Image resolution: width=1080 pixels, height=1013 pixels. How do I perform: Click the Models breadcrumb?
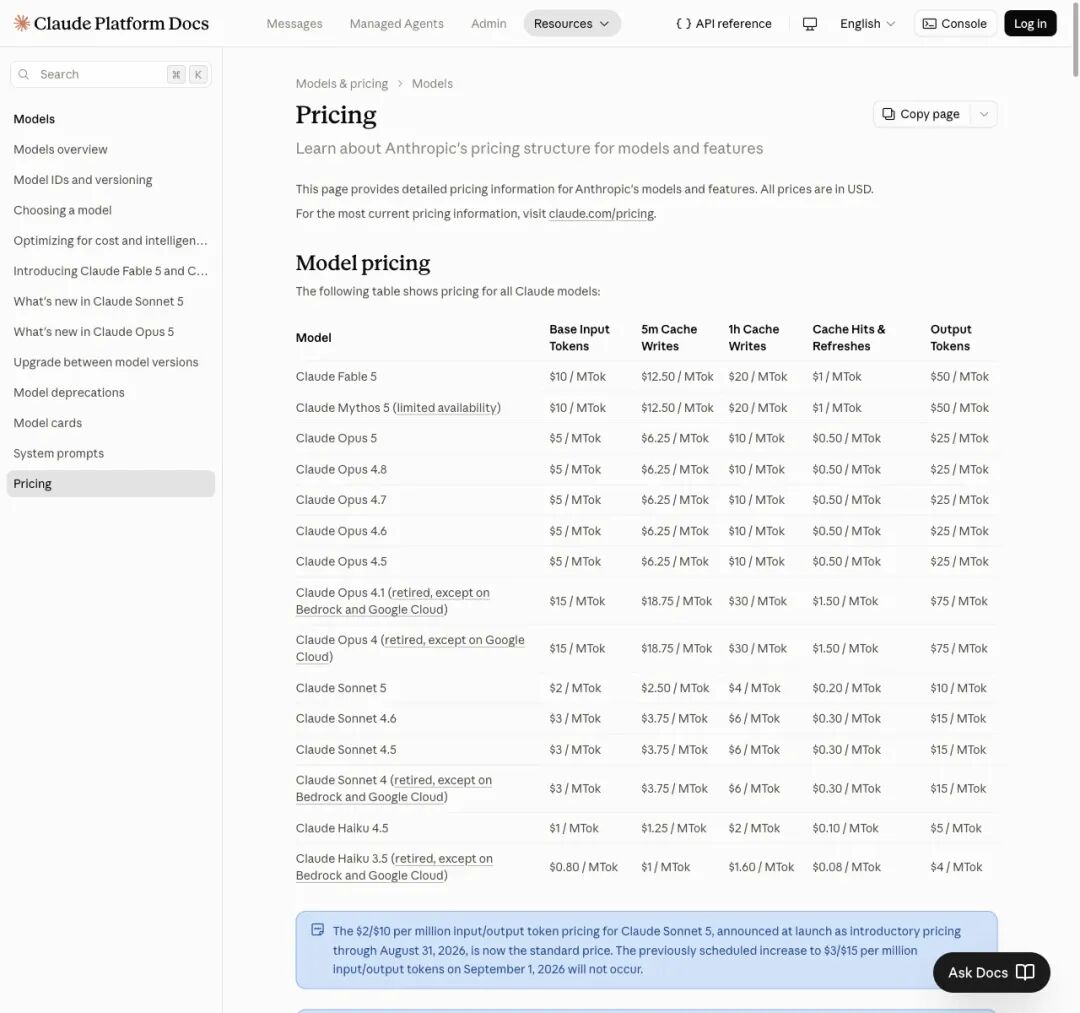pos(432,83)
